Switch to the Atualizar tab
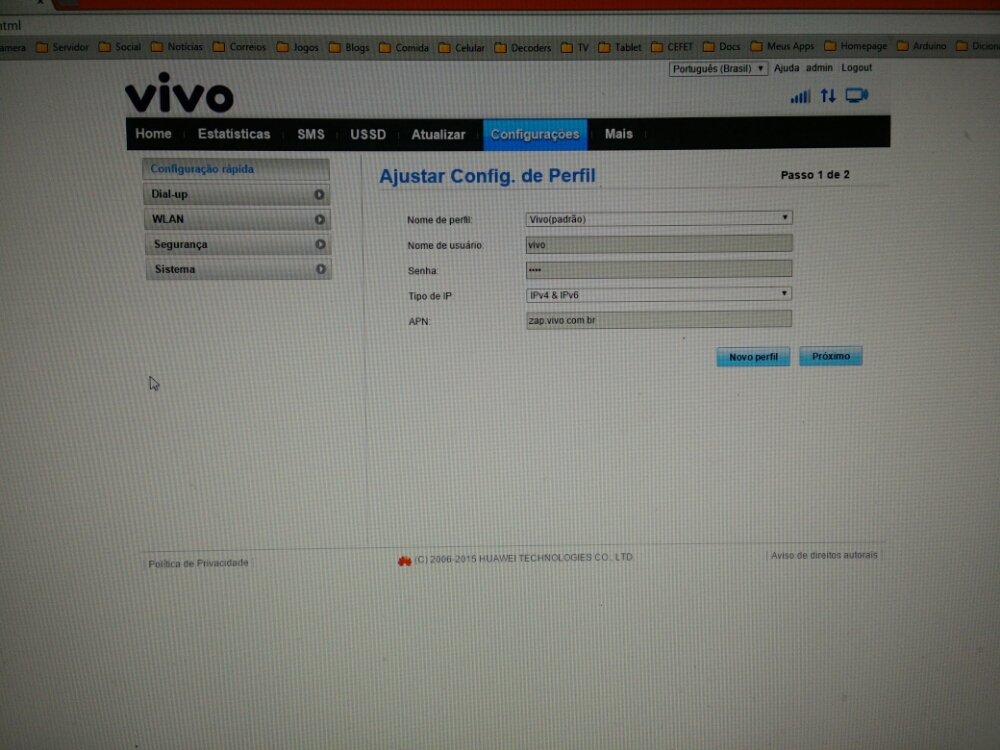This screenshot has height=750, width=1000. point(438,135)
